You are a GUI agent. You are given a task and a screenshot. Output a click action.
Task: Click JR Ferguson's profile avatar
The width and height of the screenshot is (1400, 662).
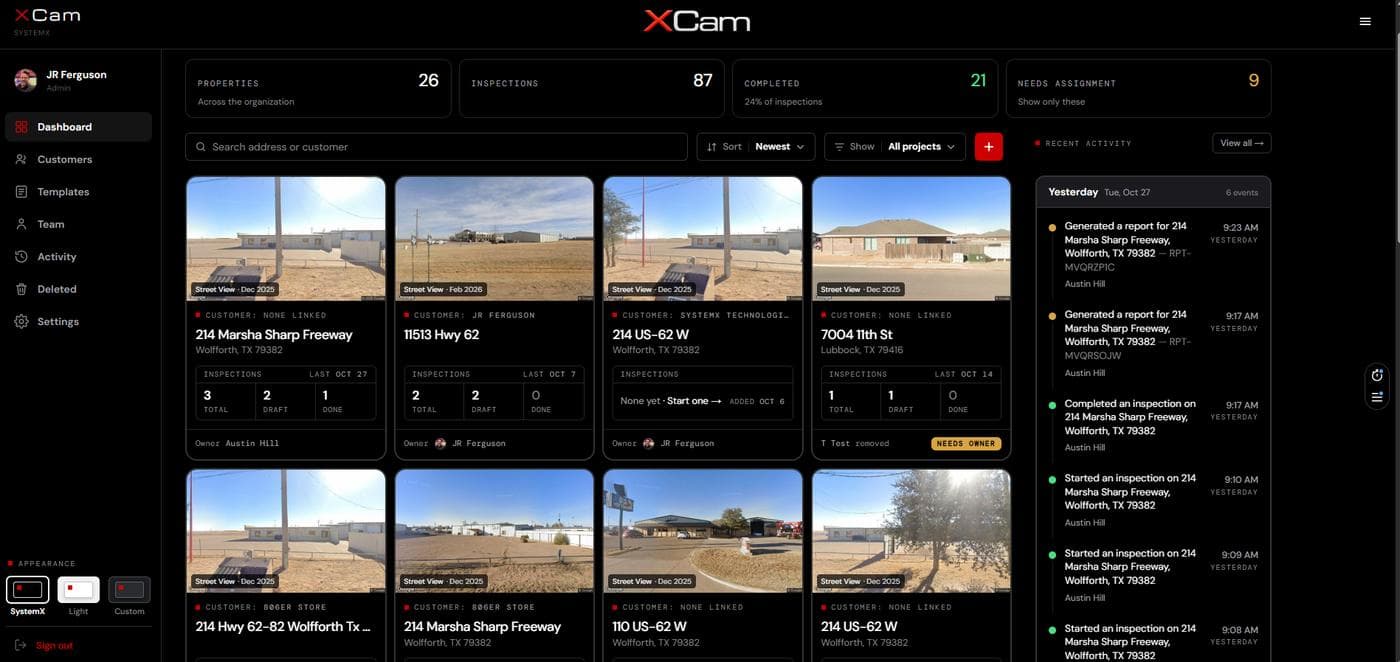26,80
